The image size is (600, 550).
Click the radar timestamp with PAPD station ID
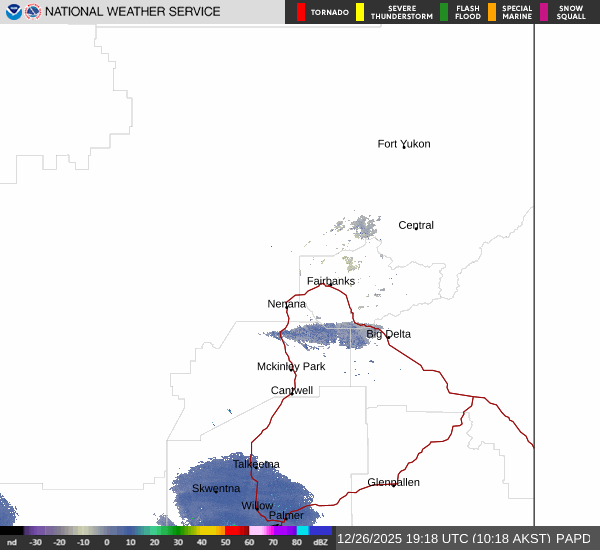pyautogui.click(x=464, y=538)
